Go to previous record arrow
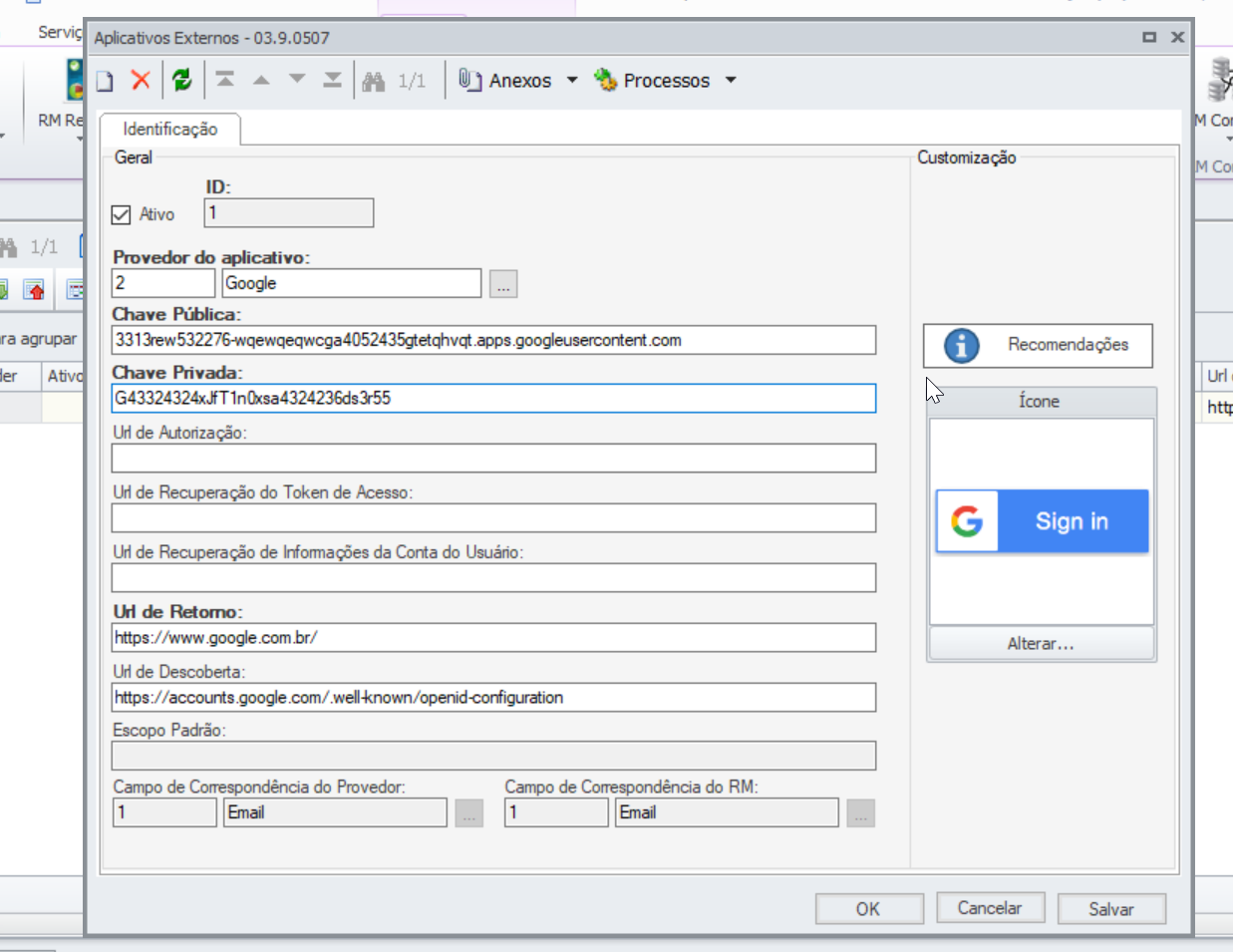 pos(261,80)
